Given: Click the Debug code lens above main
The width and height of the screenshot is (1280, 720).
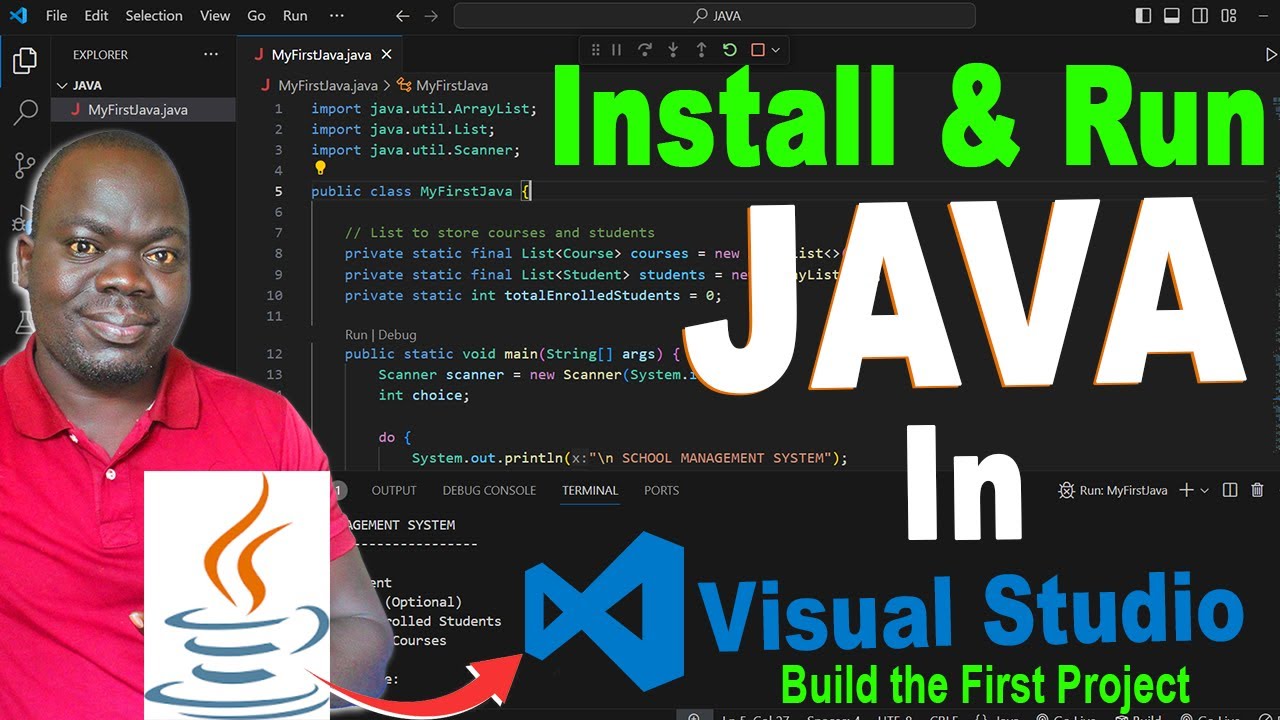Looking at the screenshot, I should click(397, 335).
